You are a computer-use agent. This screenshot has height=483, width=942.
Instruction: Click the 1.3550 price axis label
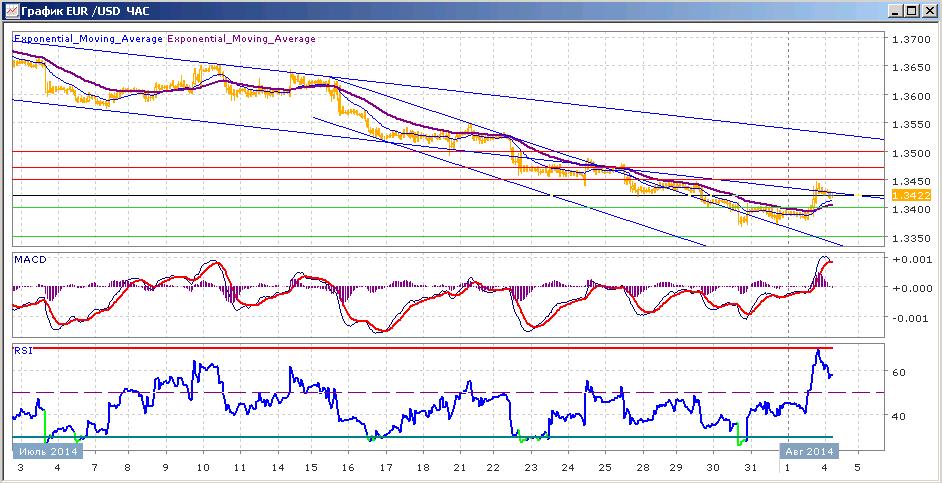(x=913, y=124)
